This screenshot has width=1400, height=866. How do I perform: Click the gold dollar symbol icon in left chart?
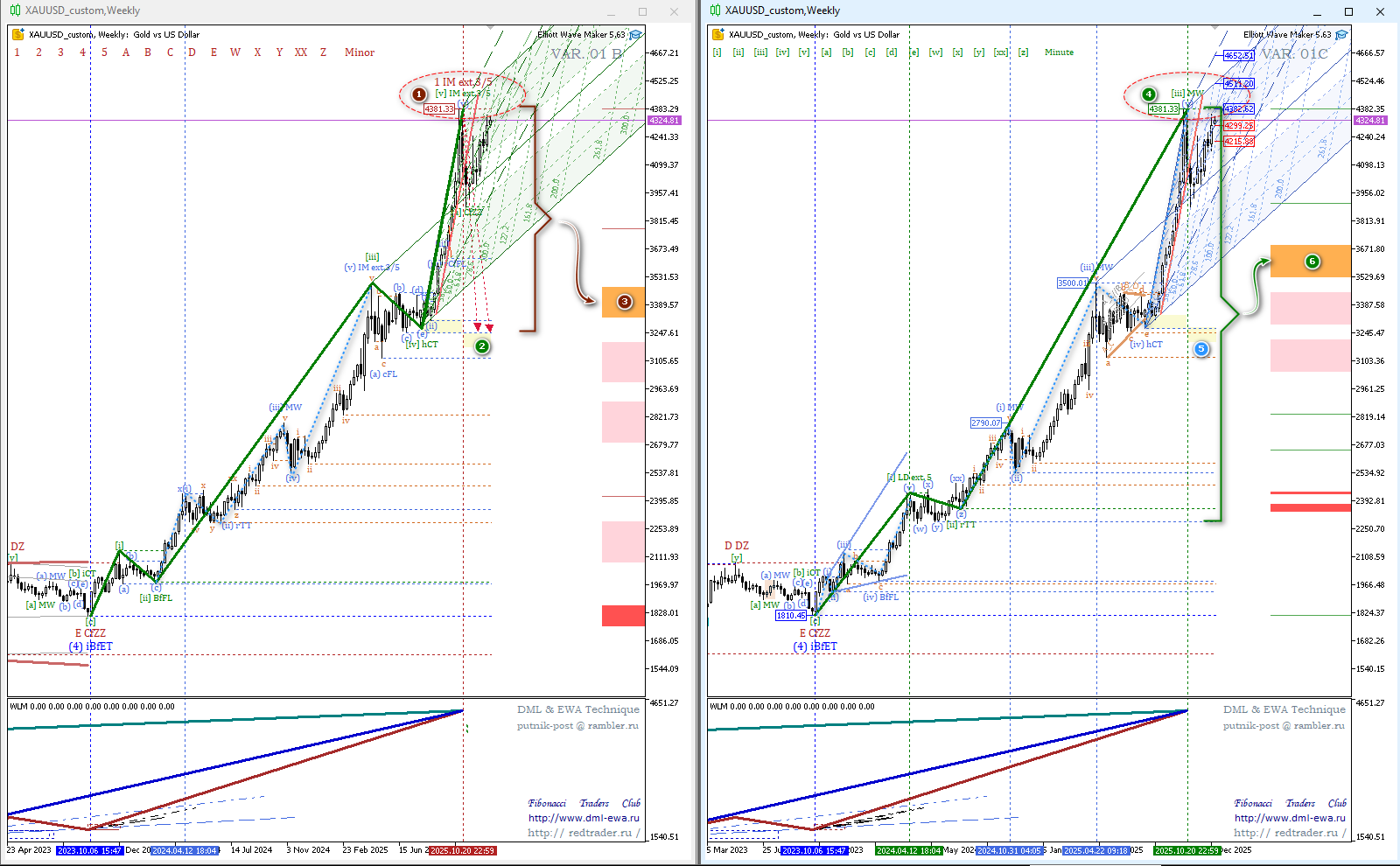click(18, 35)
